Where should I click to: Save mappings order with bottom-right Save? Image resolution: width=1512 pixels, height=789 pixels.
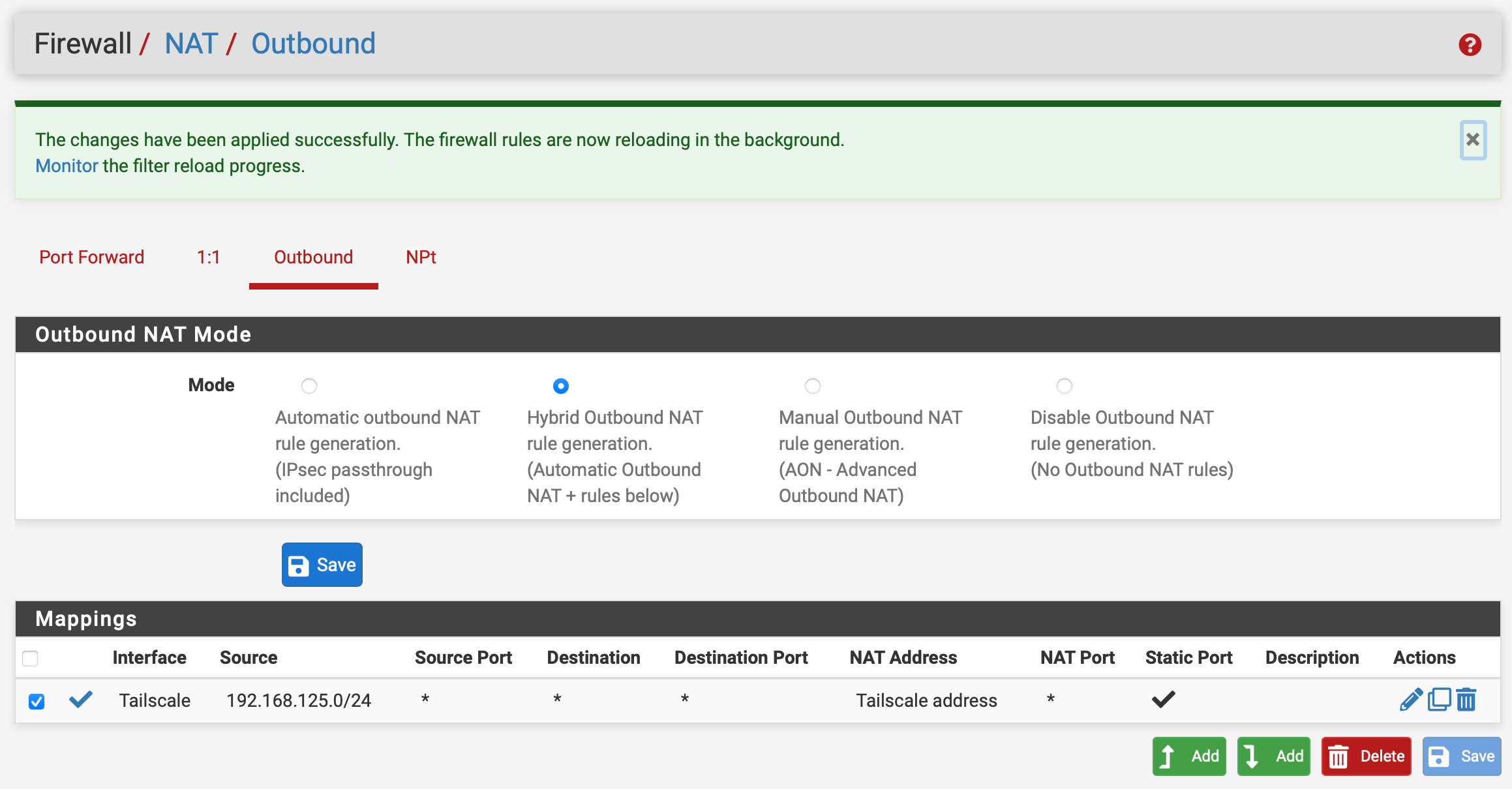[1462, 756]
